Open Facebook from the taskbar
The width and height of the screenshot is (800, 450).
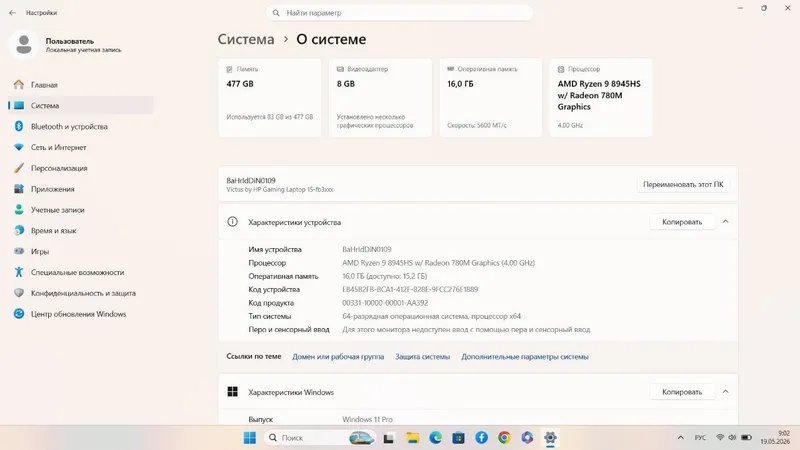pyautogui.click(x=481, y=438)
